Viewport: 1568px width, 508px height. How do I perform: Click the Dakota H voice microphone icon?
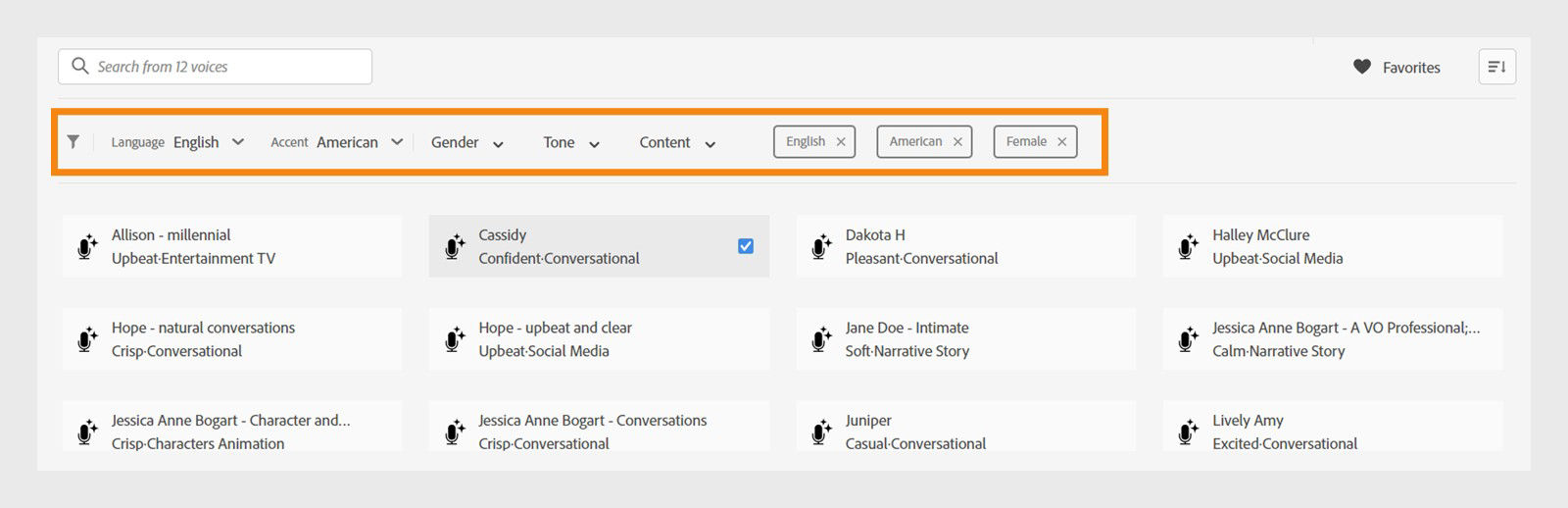821,246
